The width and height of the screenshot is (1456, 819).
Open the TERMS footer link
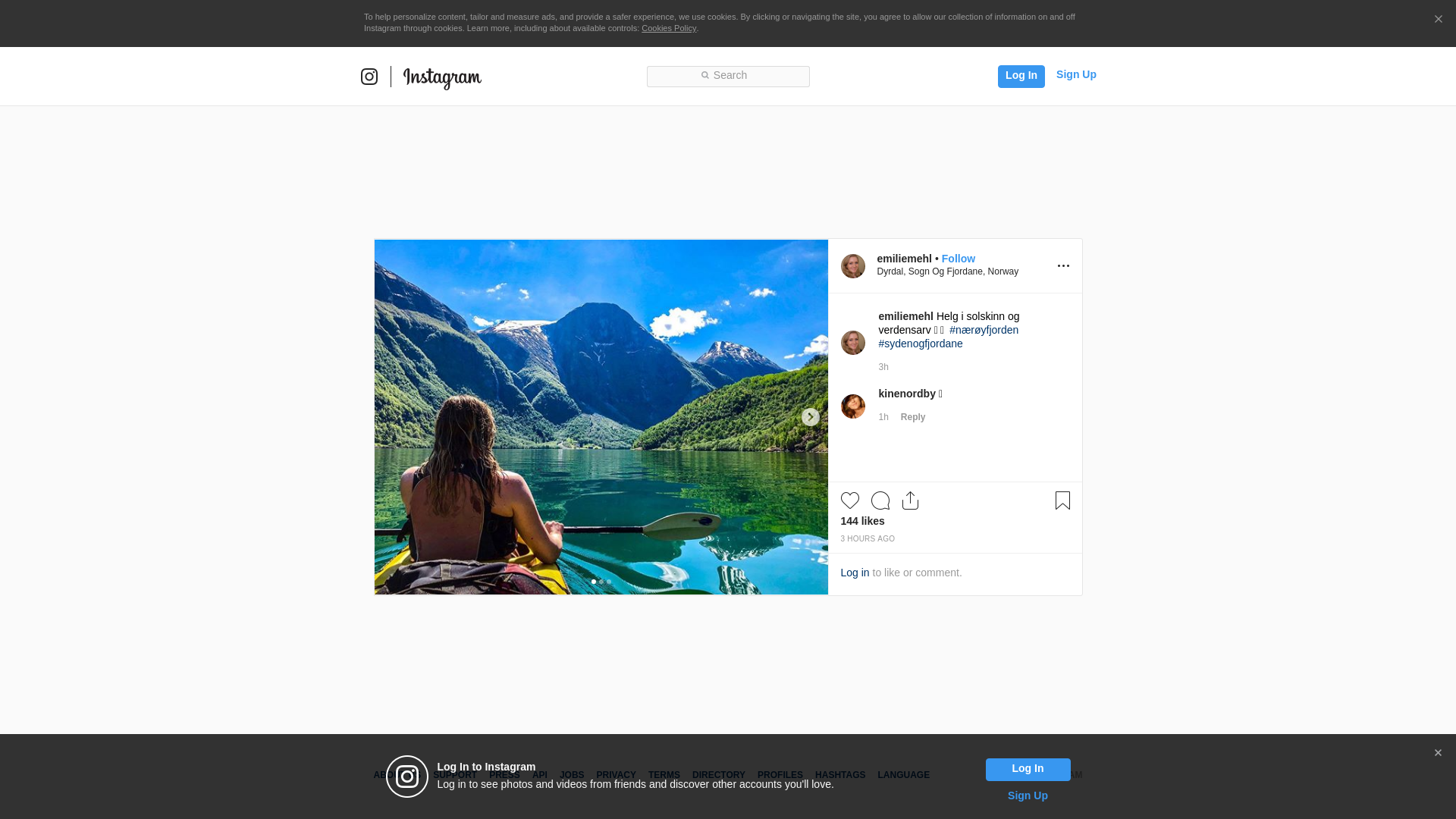[664, 775]
